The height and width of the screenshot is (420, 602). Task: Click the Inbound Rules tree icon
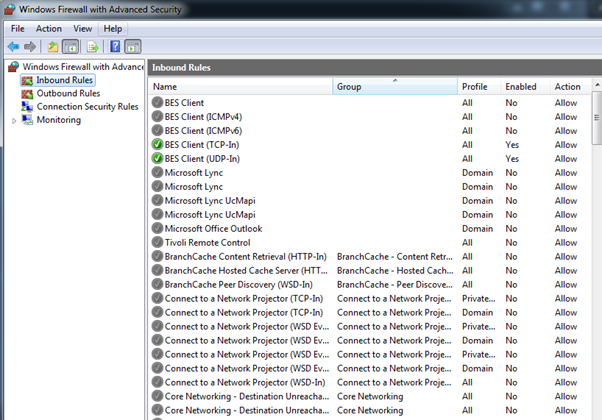[x=27, y=80]
